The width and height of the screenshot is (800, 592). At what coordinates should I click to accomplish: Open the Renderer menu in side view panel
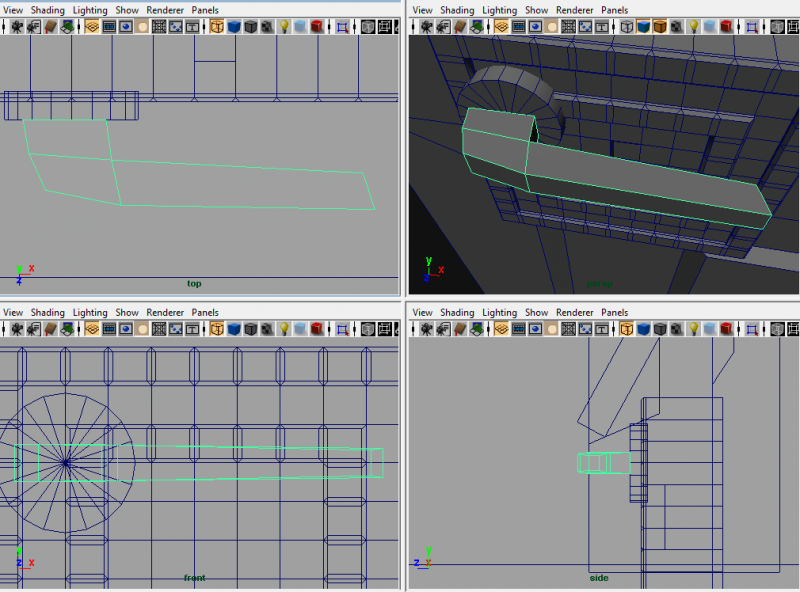(x=575, y=312)
